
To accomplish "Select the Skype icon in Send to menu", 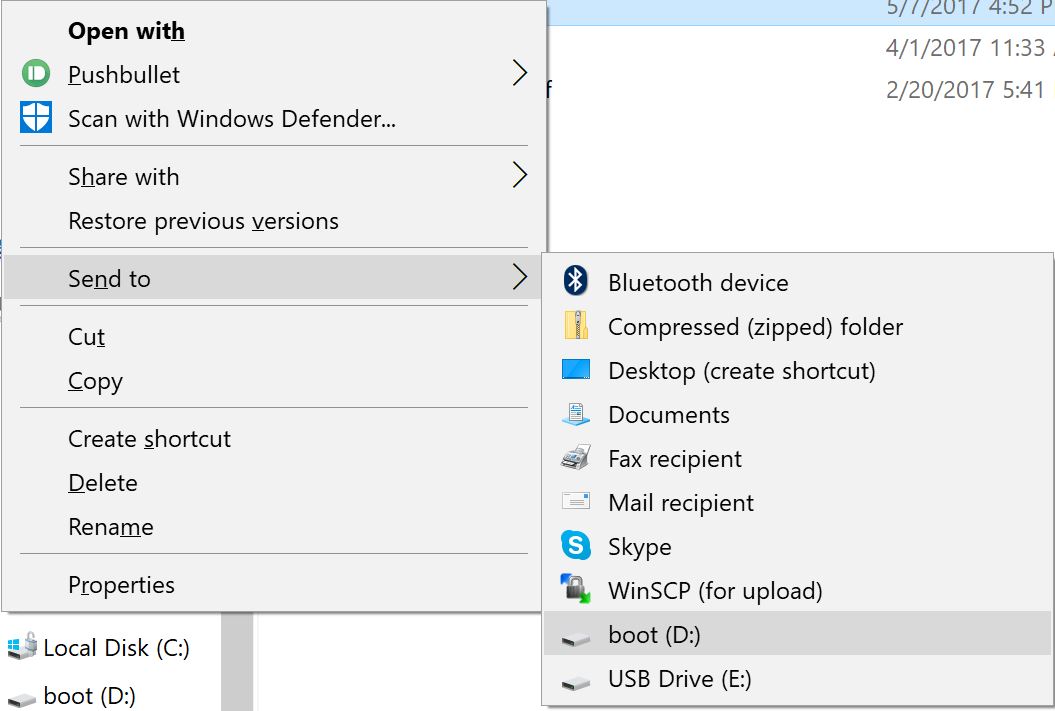I will [575, 547].
